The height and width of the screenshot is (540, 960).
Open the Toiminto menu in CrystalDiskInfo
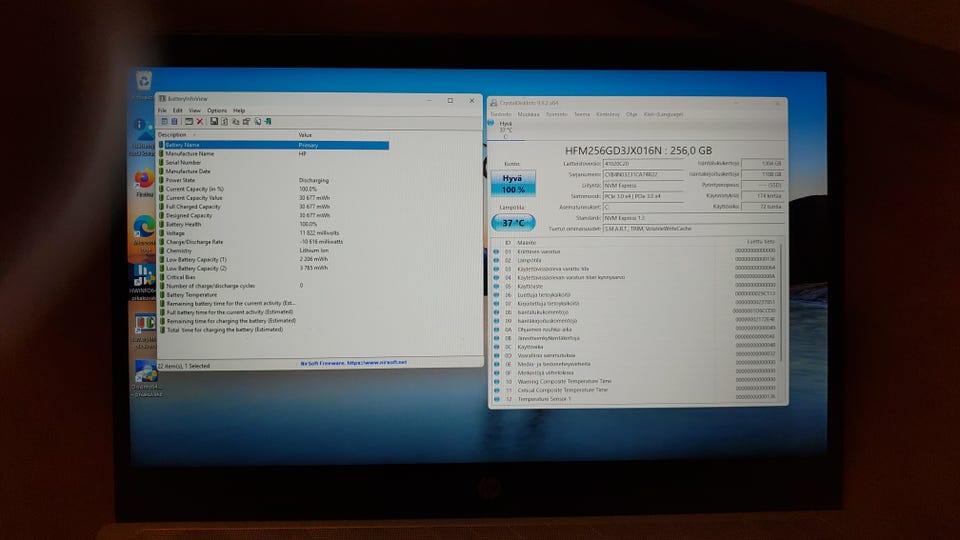(557, 114)
